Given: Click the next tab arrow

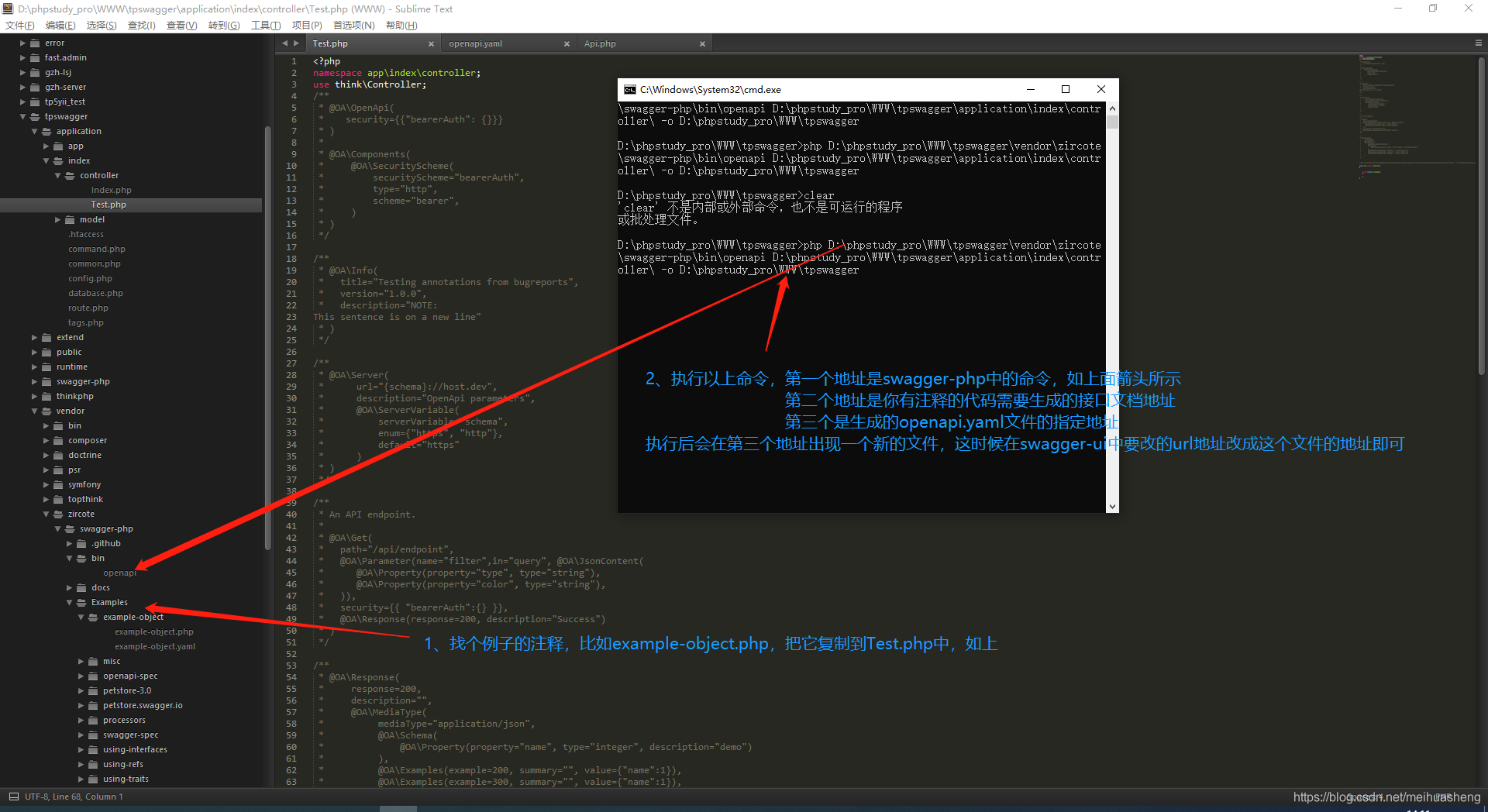Looking at the screenshot, I should coord(296,43).
